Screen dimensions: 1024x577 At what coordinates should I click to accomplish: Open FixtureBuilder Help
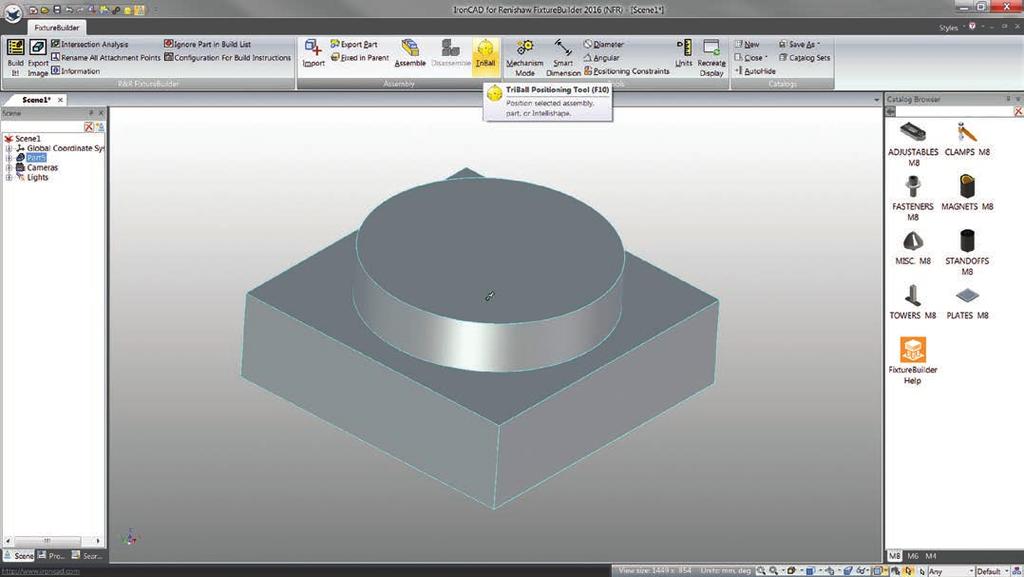(913, 361)
